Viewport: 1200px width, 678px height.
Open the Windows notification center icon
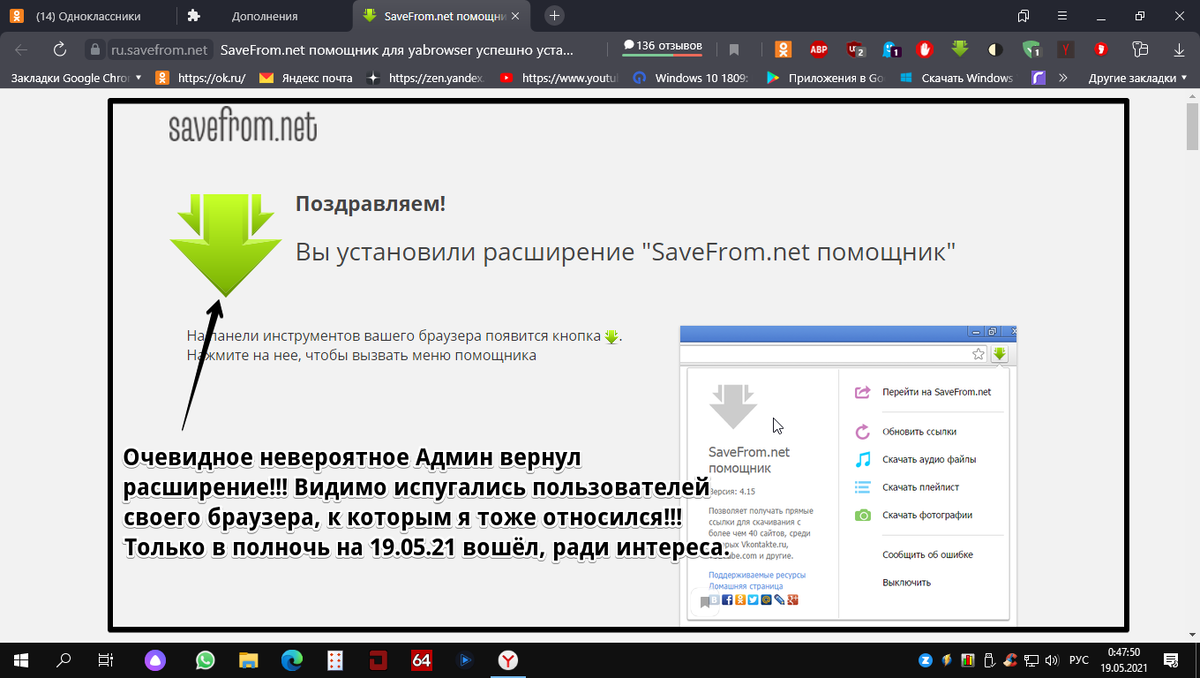[1173, 660]
